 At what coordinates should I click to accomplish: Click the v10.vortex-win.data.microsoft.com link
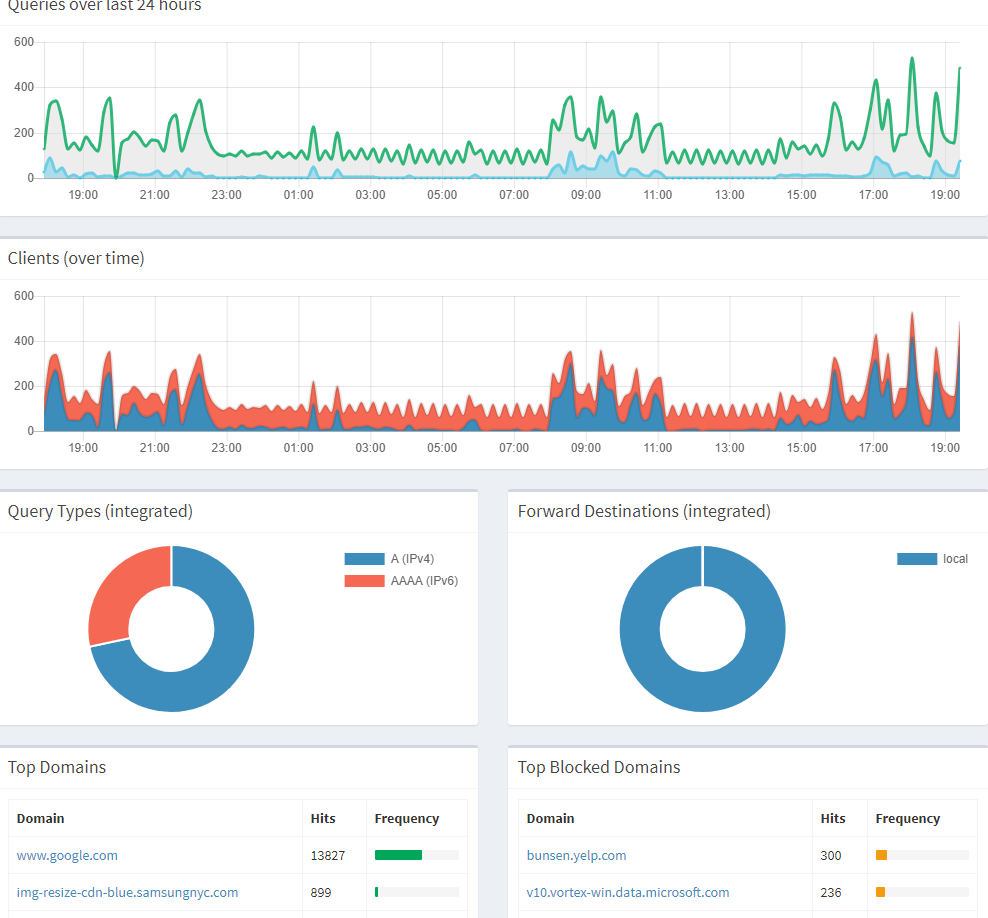click(627, 892)
